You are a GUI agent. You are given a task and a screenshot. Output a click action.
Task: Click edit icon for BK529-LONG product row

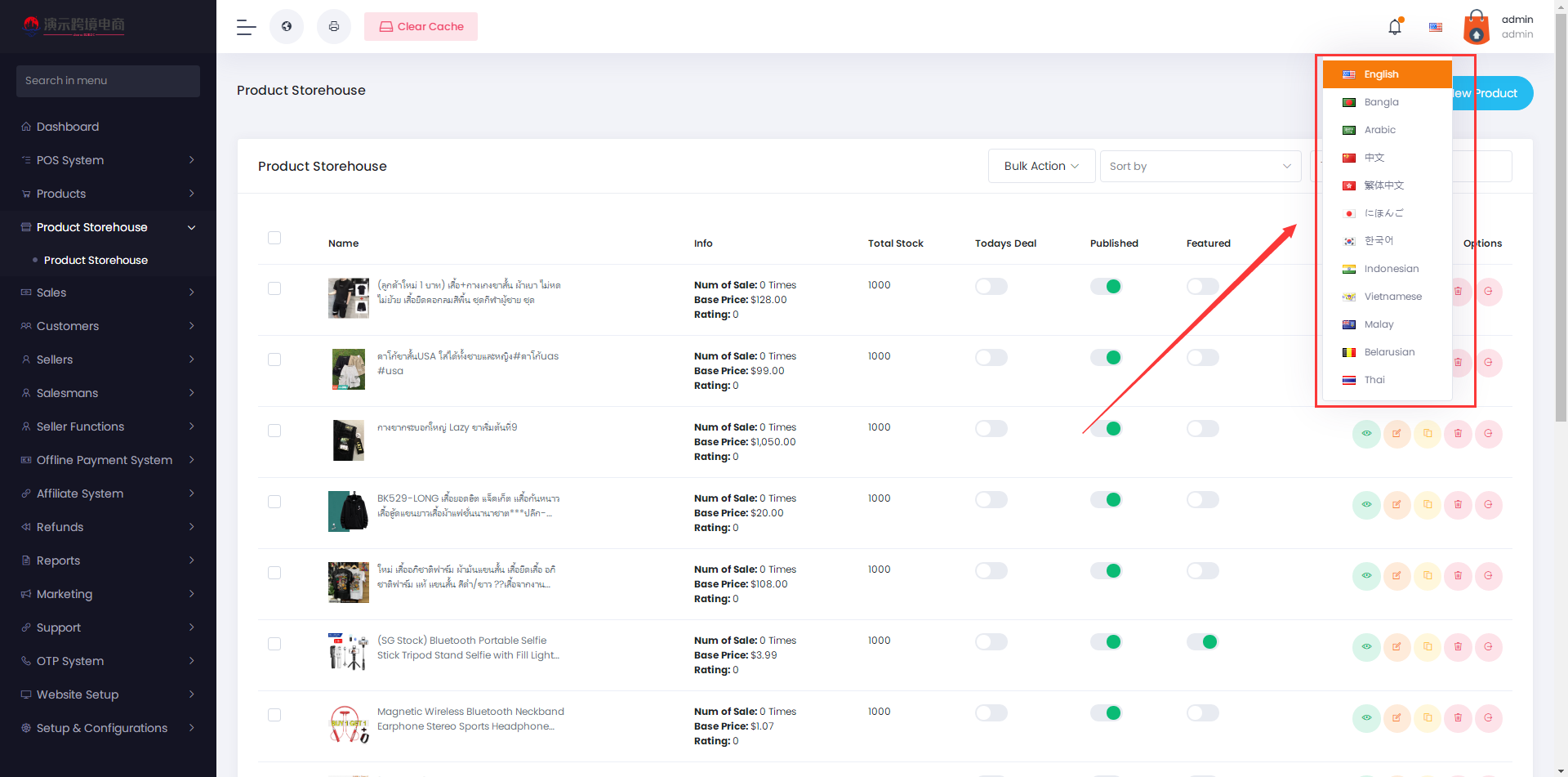pos(1396,505)
